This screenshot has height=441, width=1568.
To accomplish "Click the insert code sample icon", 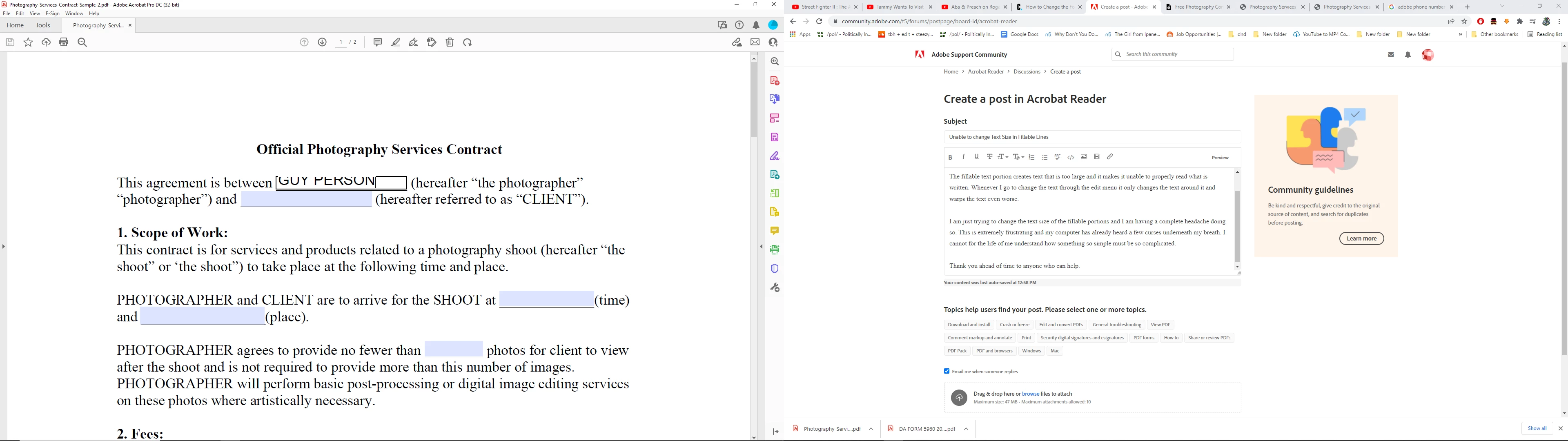I will 1071,157.
